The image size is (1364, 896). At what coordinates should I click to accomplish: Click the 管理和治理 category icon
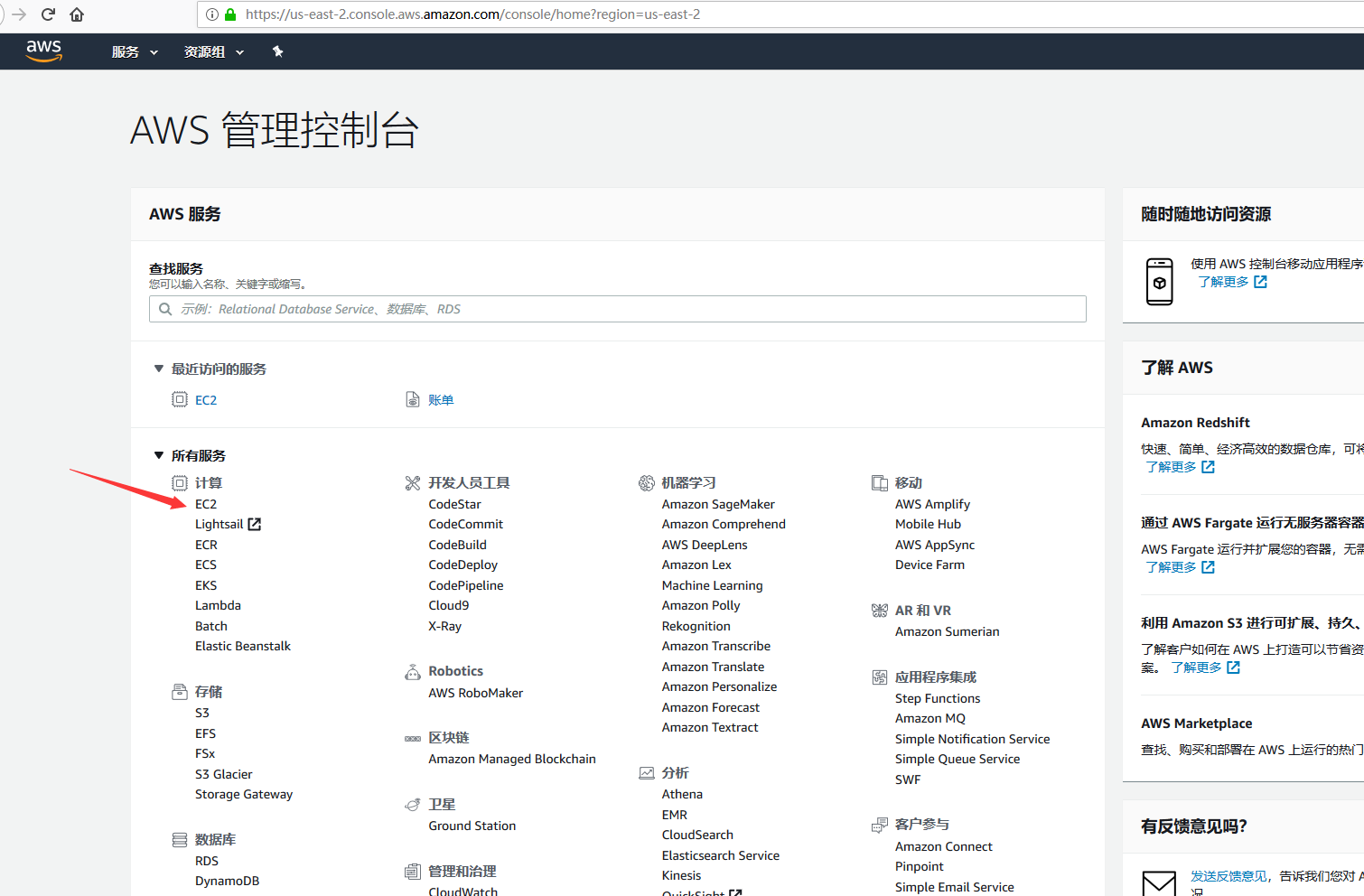click(413, 871)
